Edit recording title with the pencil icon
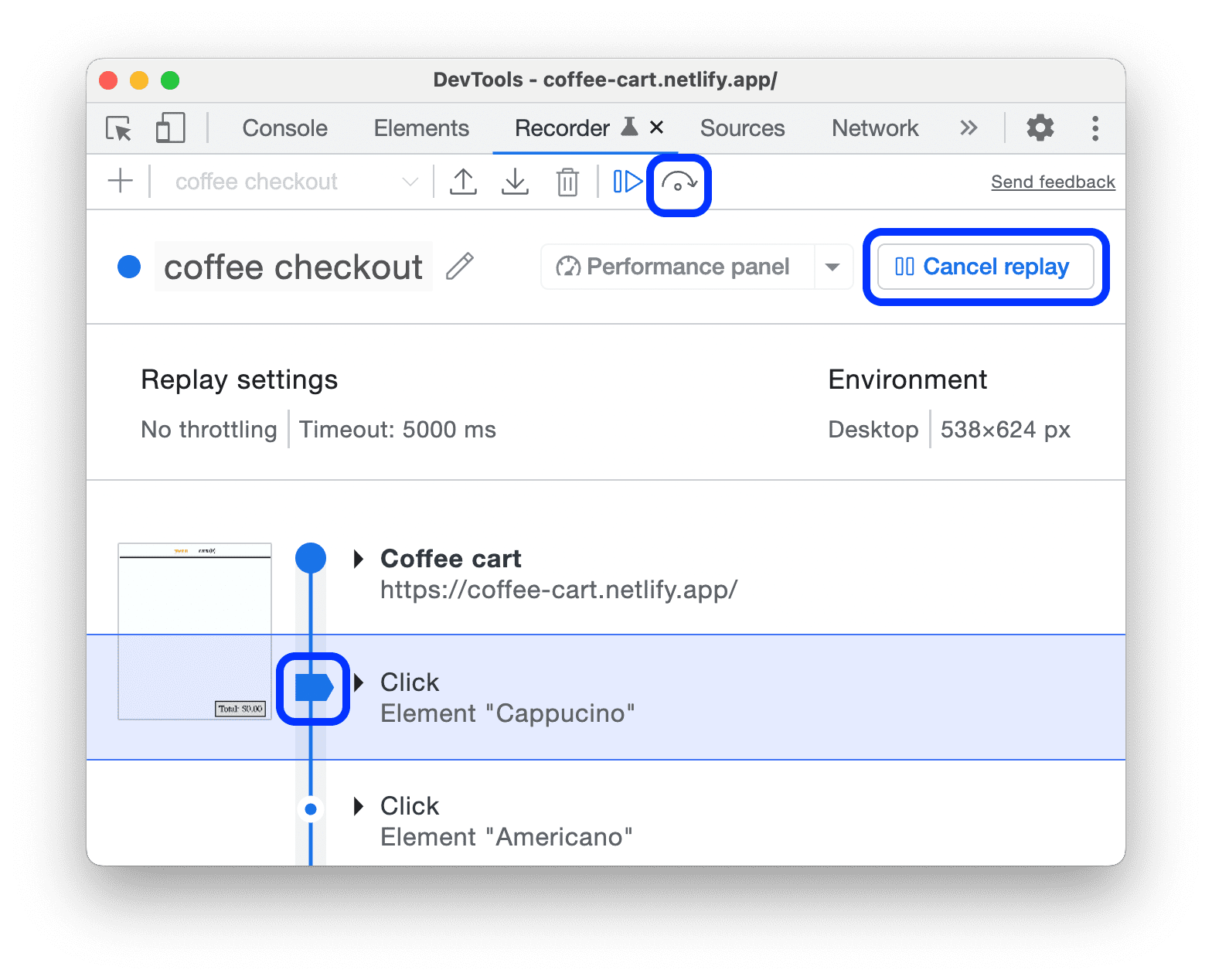1212x980 pixels. (460, 267)
